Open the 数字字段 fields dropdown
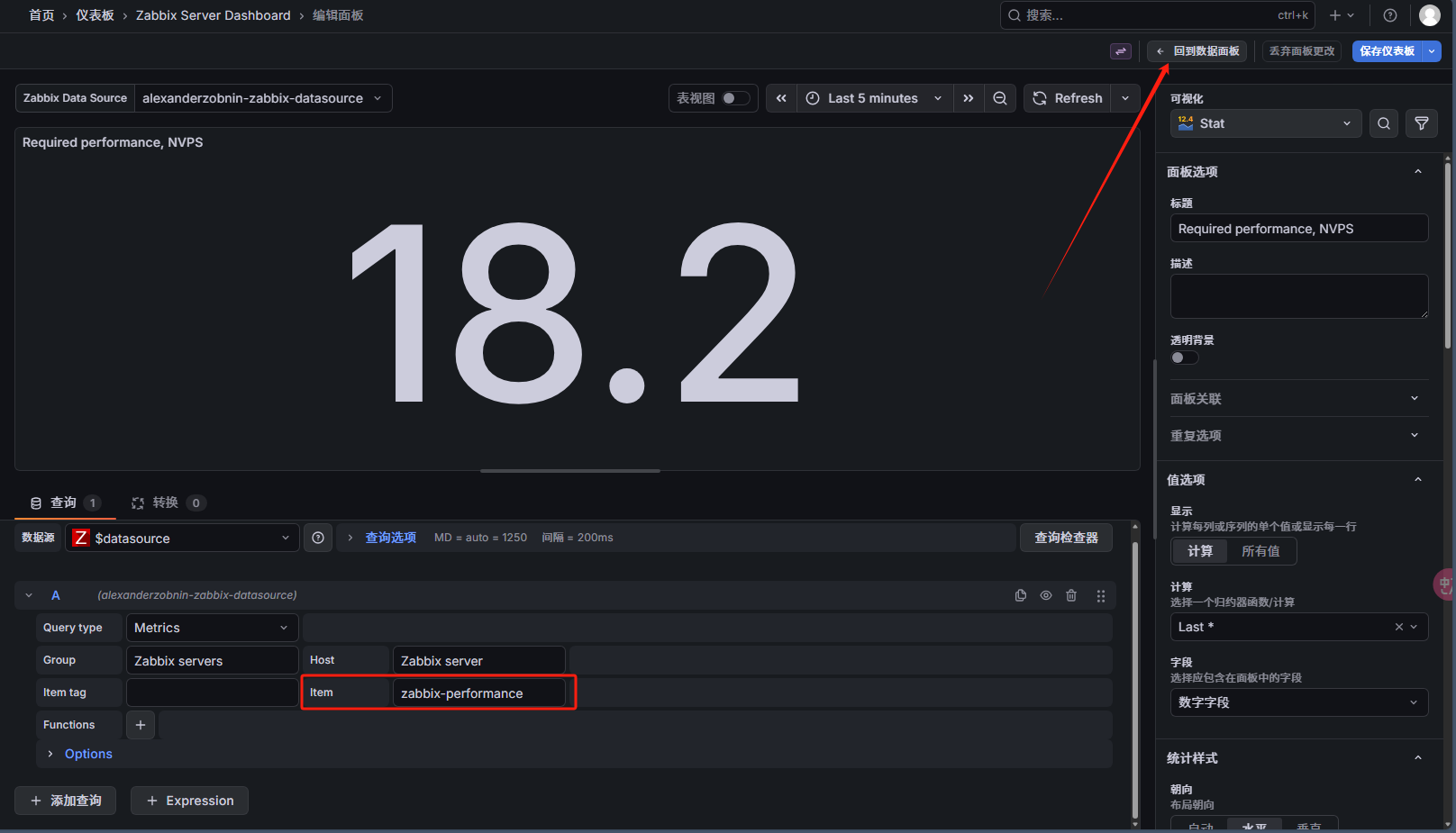Viewport: 1456px width, 833px height. point(1299,702)
